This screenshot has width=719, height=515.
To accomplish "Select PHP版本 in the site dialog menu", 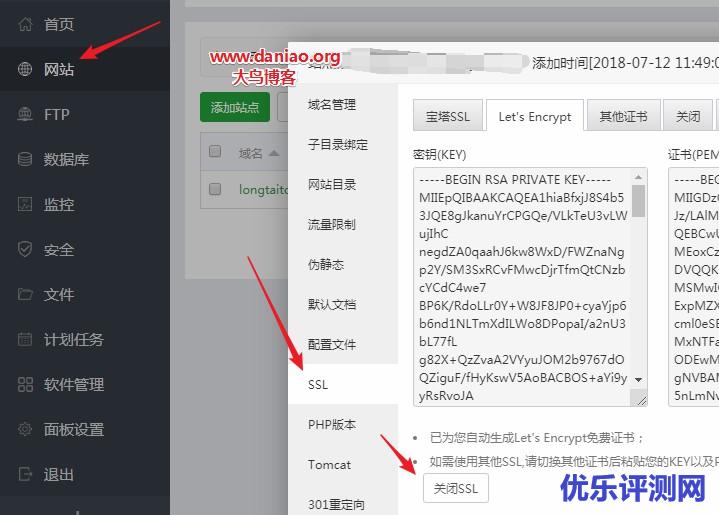I will click(x=332, y=425).
